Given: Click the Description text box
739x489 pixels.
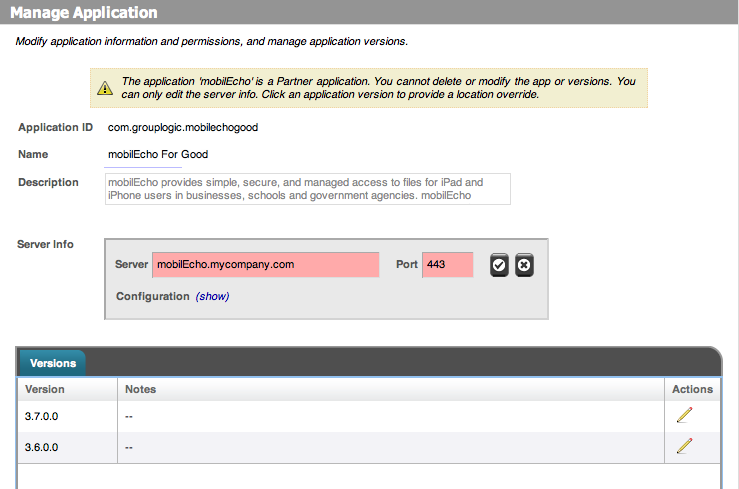Looking at the screenshot, I should coord(308,189).
